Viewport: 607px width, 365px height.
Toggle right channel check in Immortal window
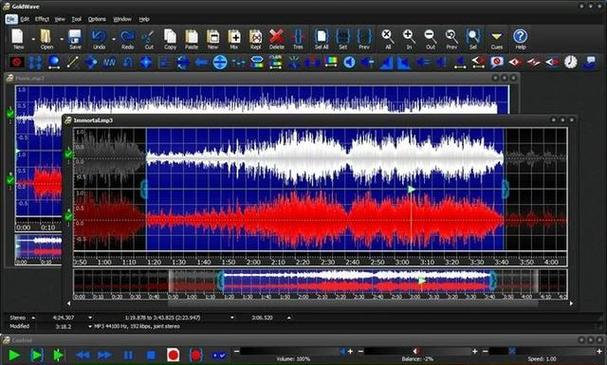[69, 216]
